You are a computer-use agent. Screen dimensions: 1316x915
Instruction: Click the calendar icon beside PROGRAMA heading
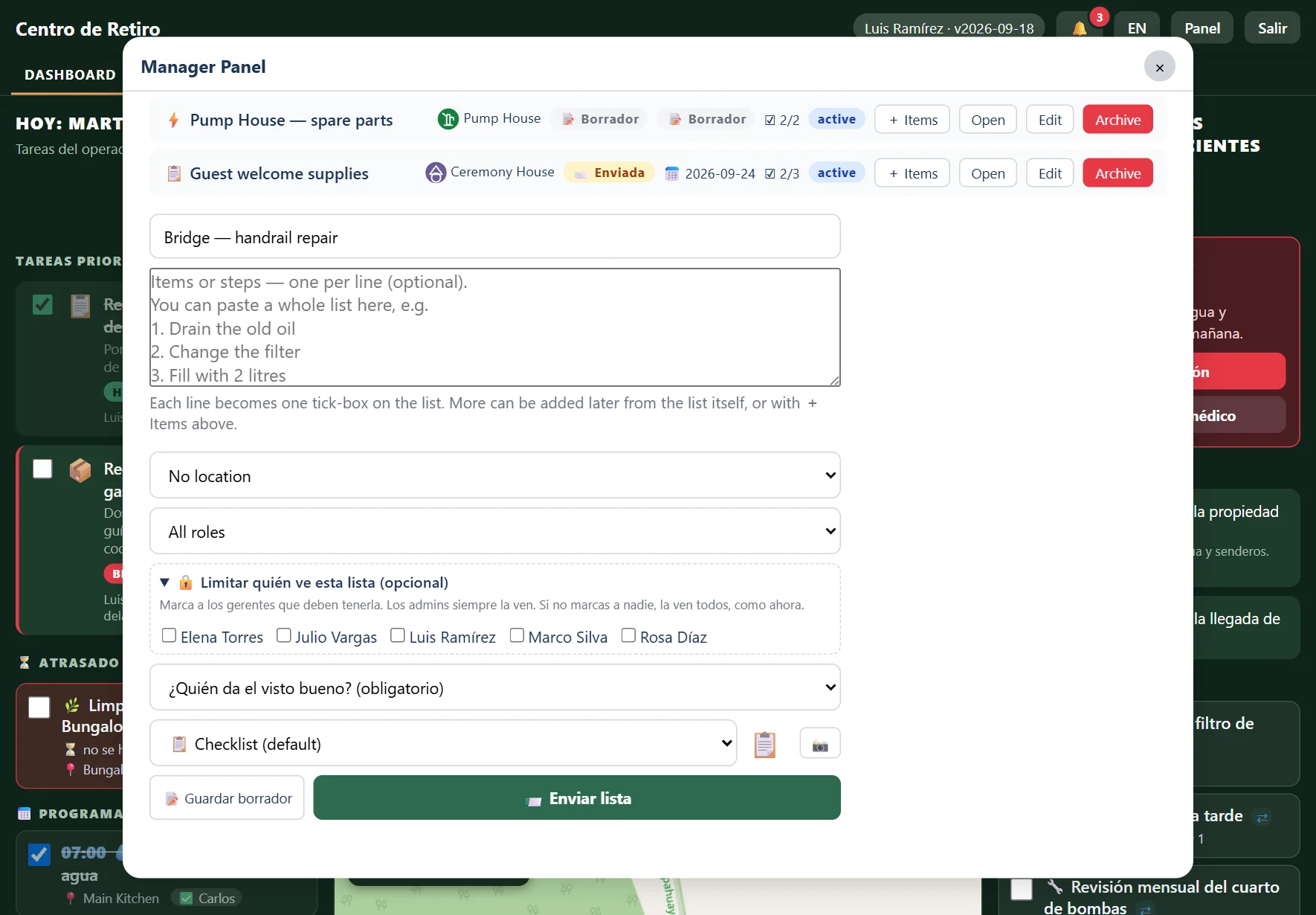pos(25,814)
